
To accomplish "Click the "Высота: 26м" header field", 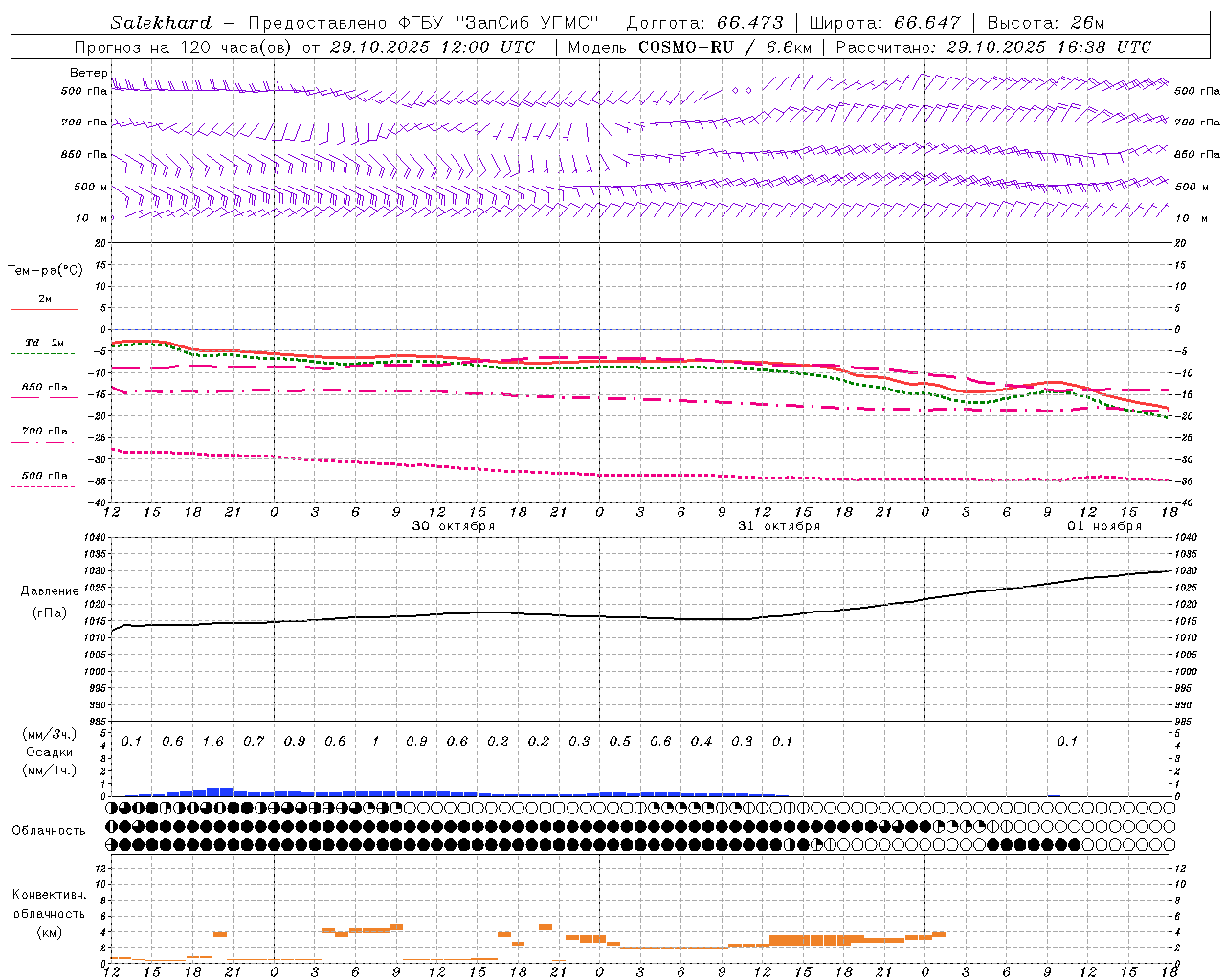I will pos(1045,23).
